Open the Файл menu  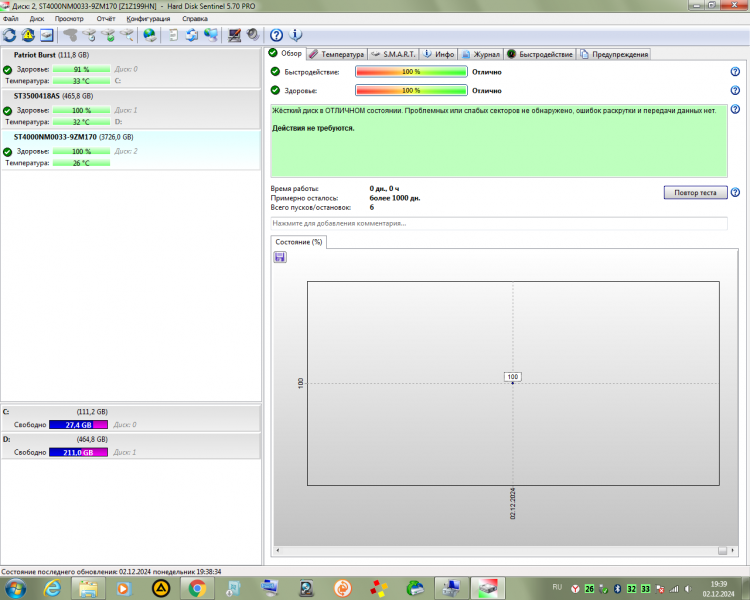(11, 19)
